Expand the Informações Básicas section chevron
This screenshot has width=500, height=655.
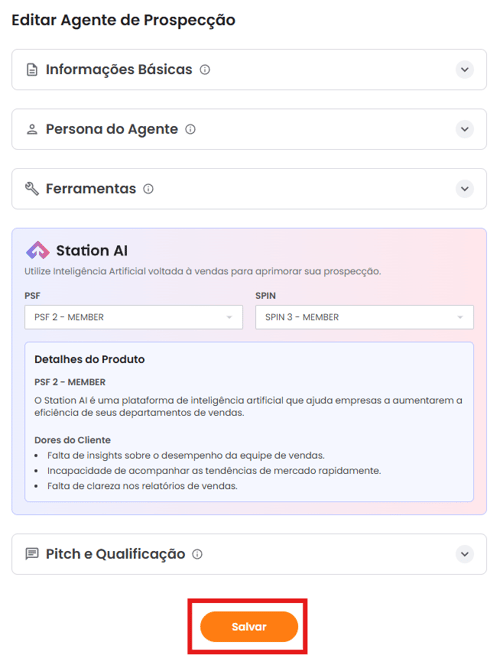[x=464, y=70]
